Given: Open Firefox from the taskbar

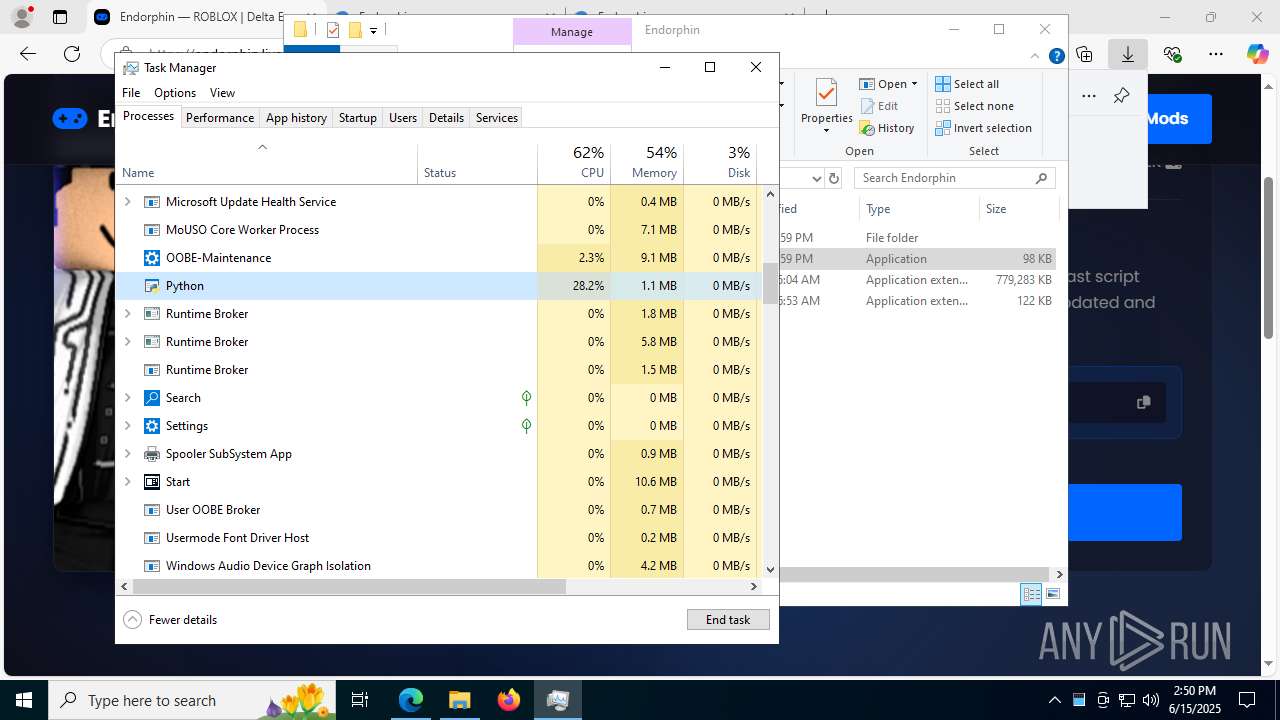Looking at the screenshot, I should (x=509, y=700).
